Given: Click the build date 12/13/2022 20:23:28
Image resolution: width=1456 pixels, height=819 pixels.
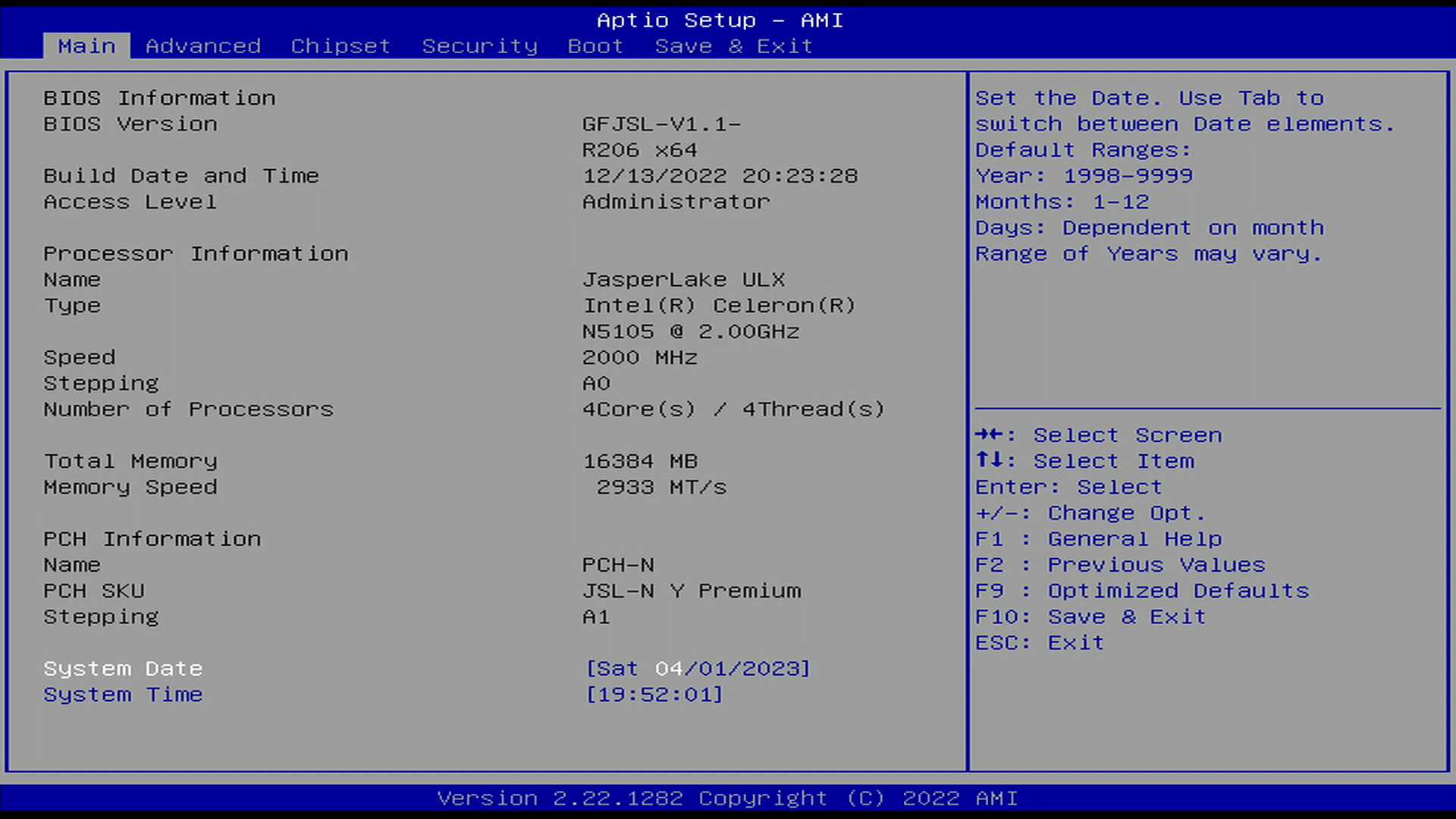Looking at the screenshot, I should 720,176.
